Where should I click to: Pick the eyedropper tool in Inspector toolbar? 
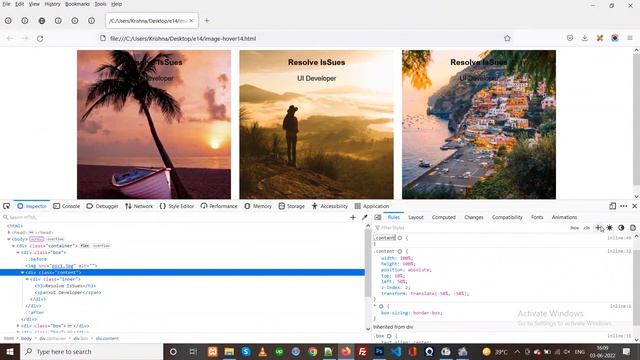point(364,217)
